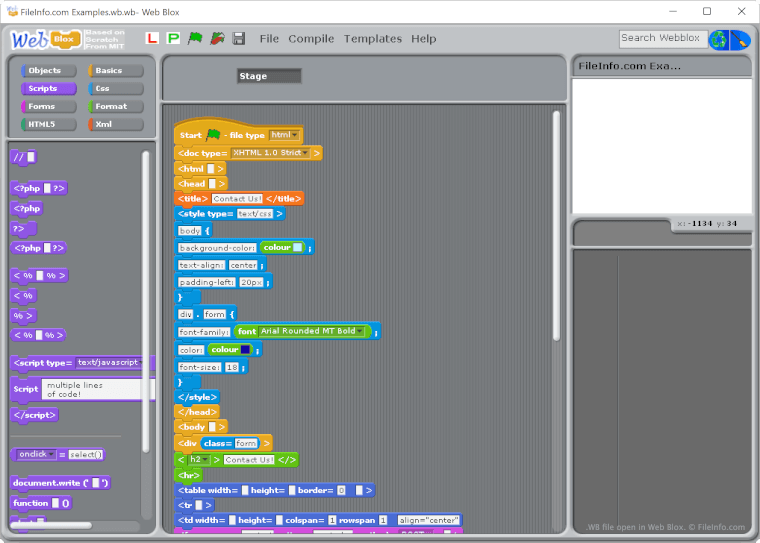
Task: Click the red-and-green flag toolbar icon
Action: [x=216, y=38]
